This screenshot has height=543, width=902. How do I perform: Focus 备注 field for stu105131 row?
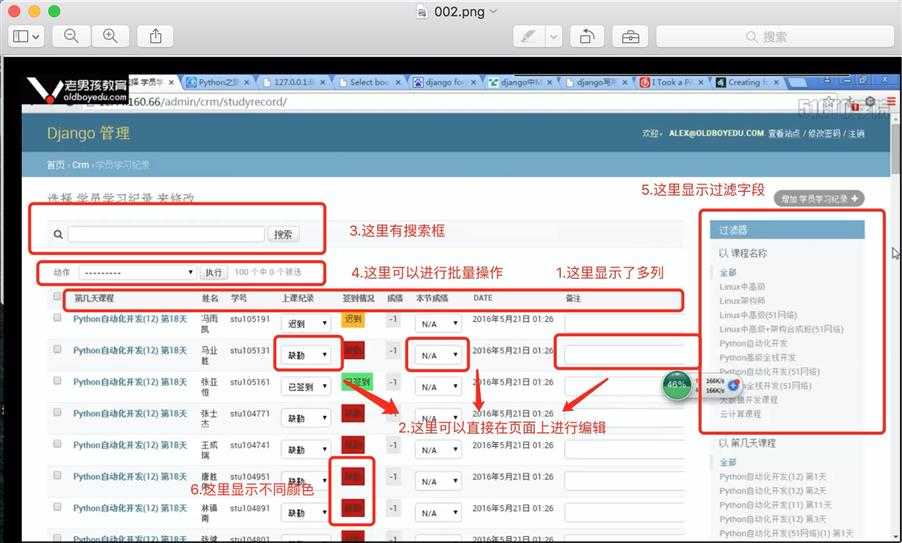click(624, 355)
